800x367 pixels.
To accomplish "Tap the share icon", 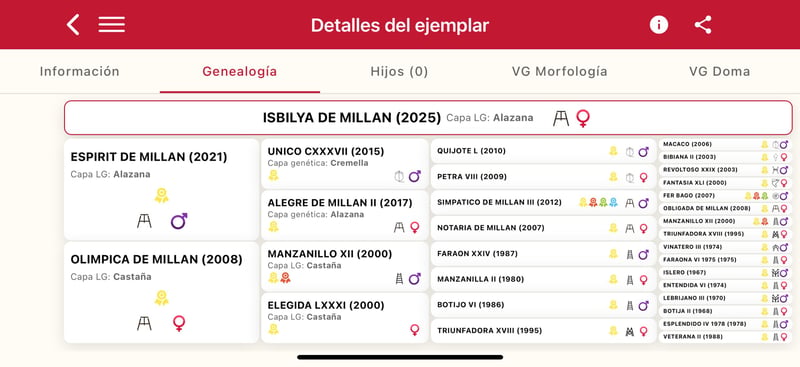I will [703, 25].
